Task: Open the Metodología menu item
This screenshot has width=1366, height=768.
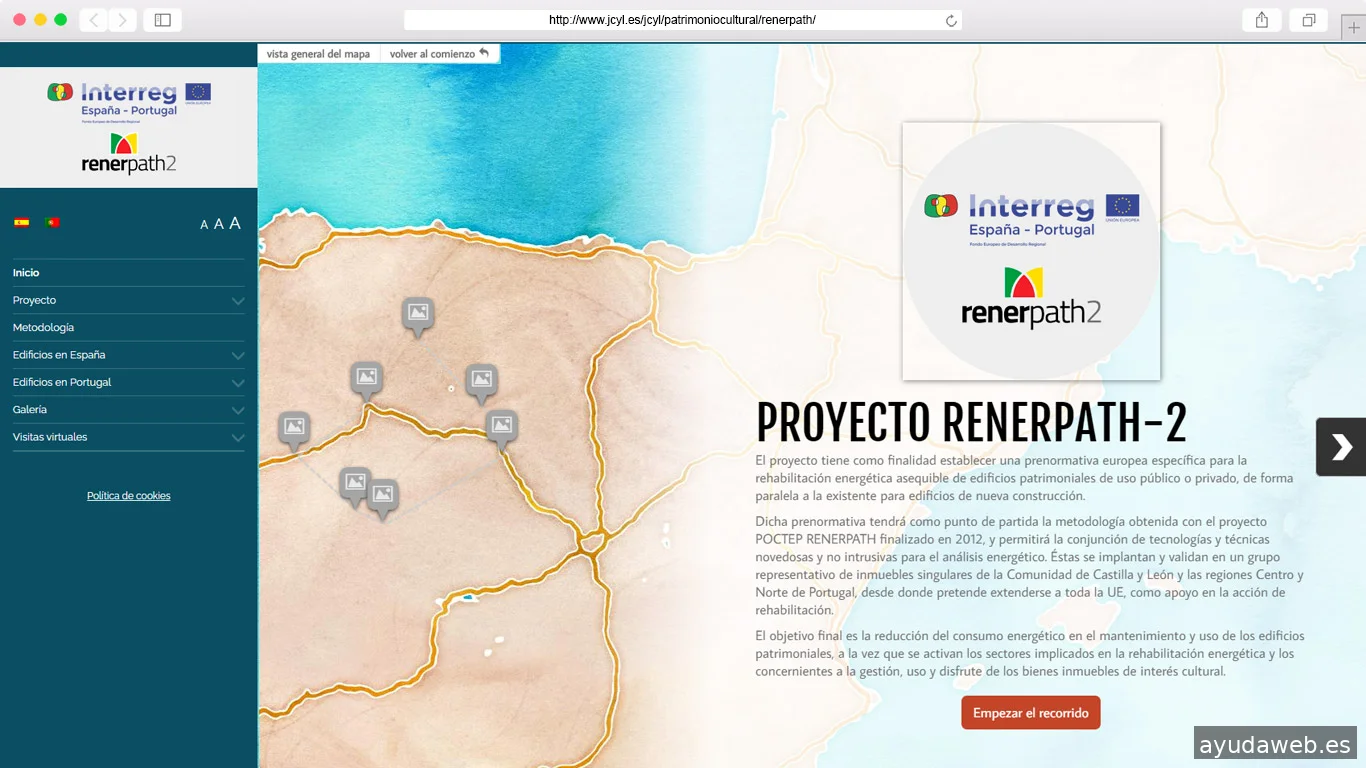Action: click(43, 328)
